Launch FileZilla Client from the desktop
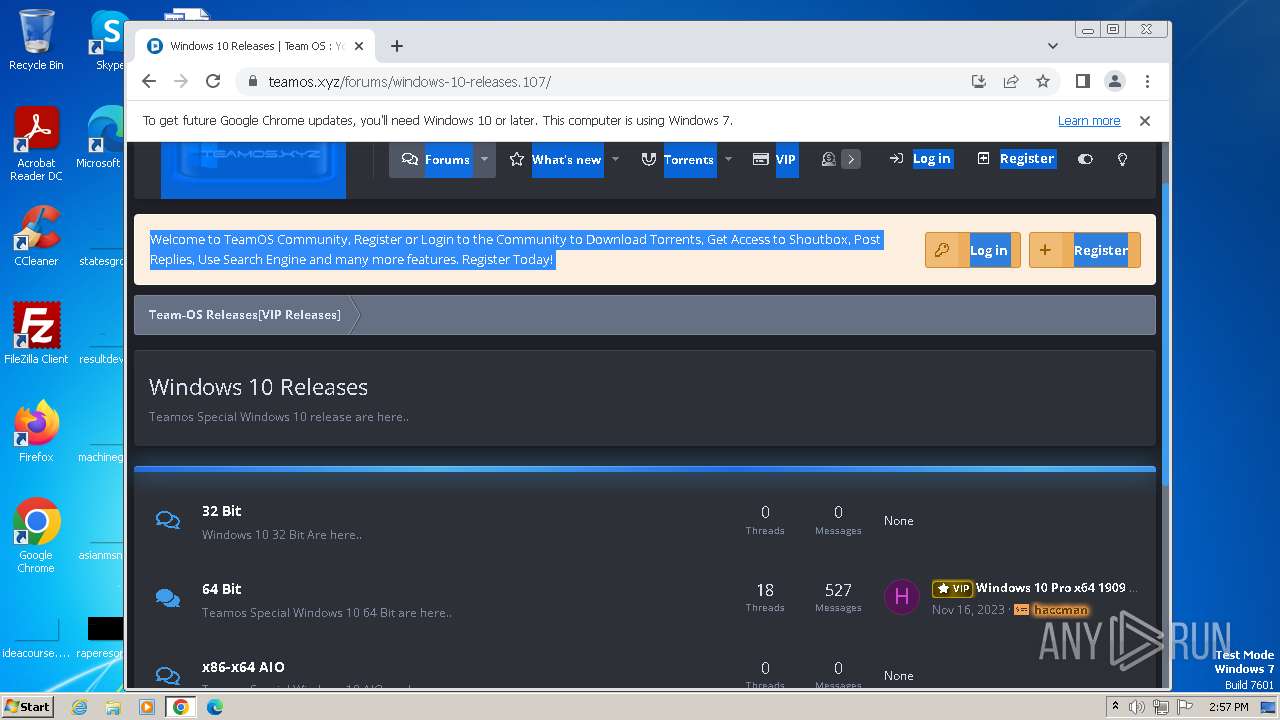The width and height of the screenshot is (1280, 720). coord(36,333)
